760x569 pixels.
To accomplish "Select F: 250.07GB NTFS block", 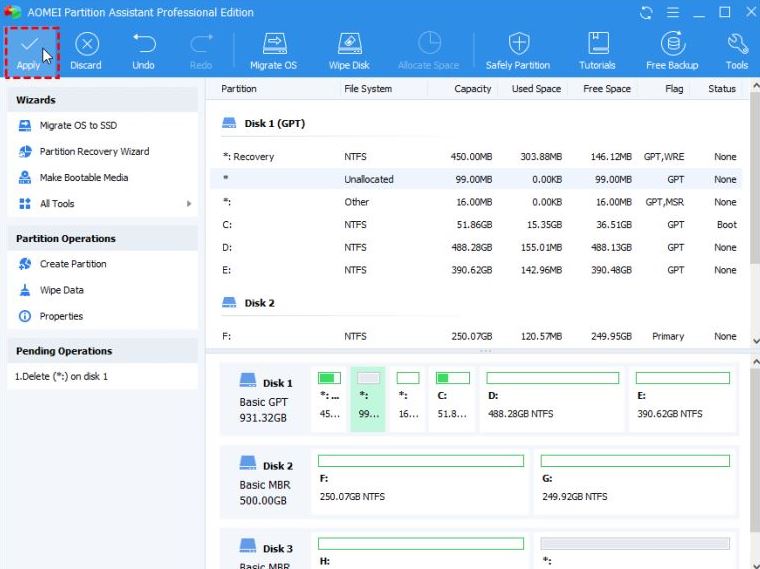I will 421,482.
